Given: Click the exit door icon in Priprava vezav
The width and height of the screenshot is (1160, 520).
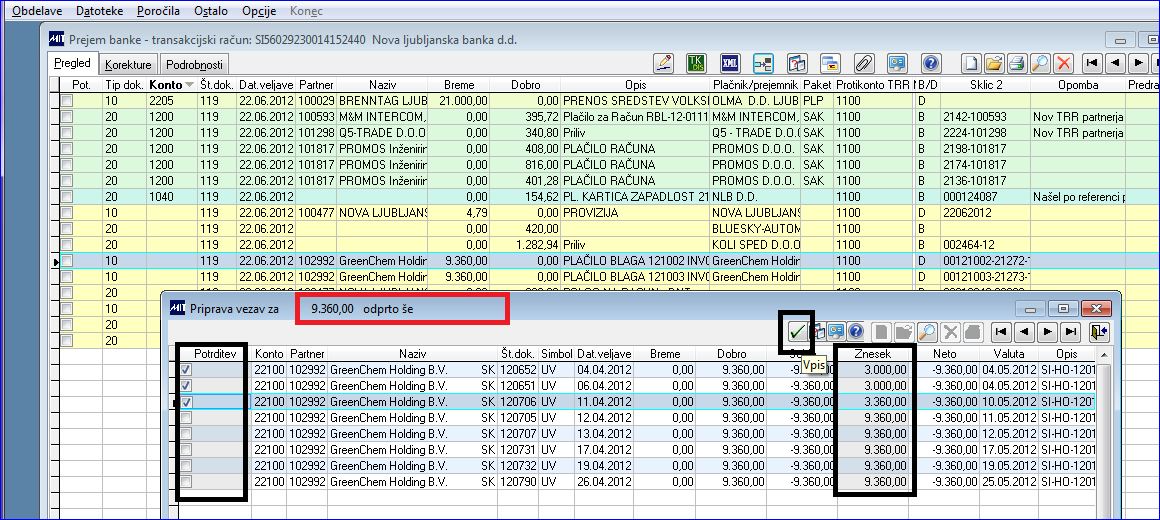Looking at the screenshot, I should coord(1100,331).
